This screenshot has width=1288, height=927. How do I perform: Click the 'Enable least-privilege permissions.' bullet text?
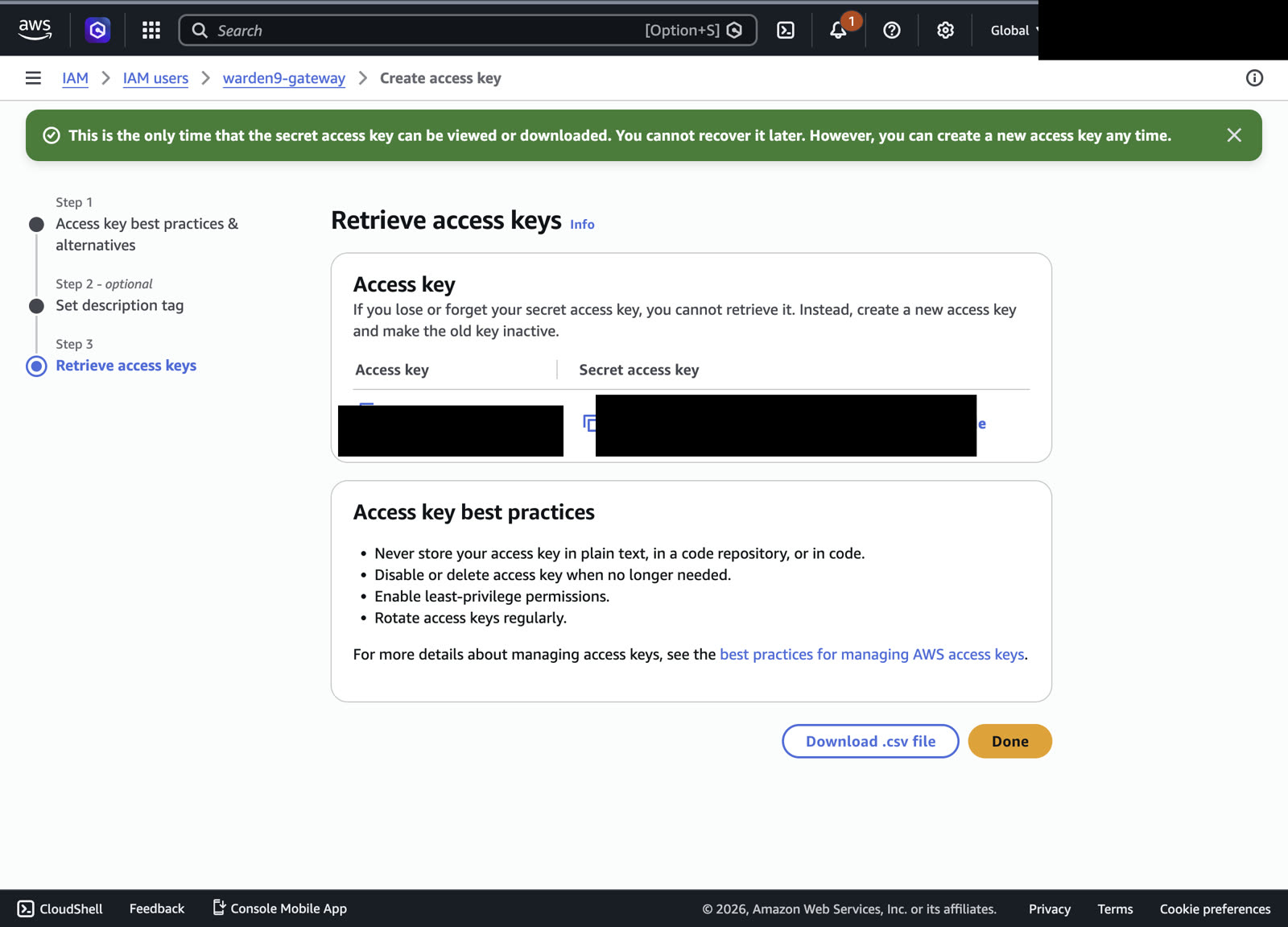492,596
